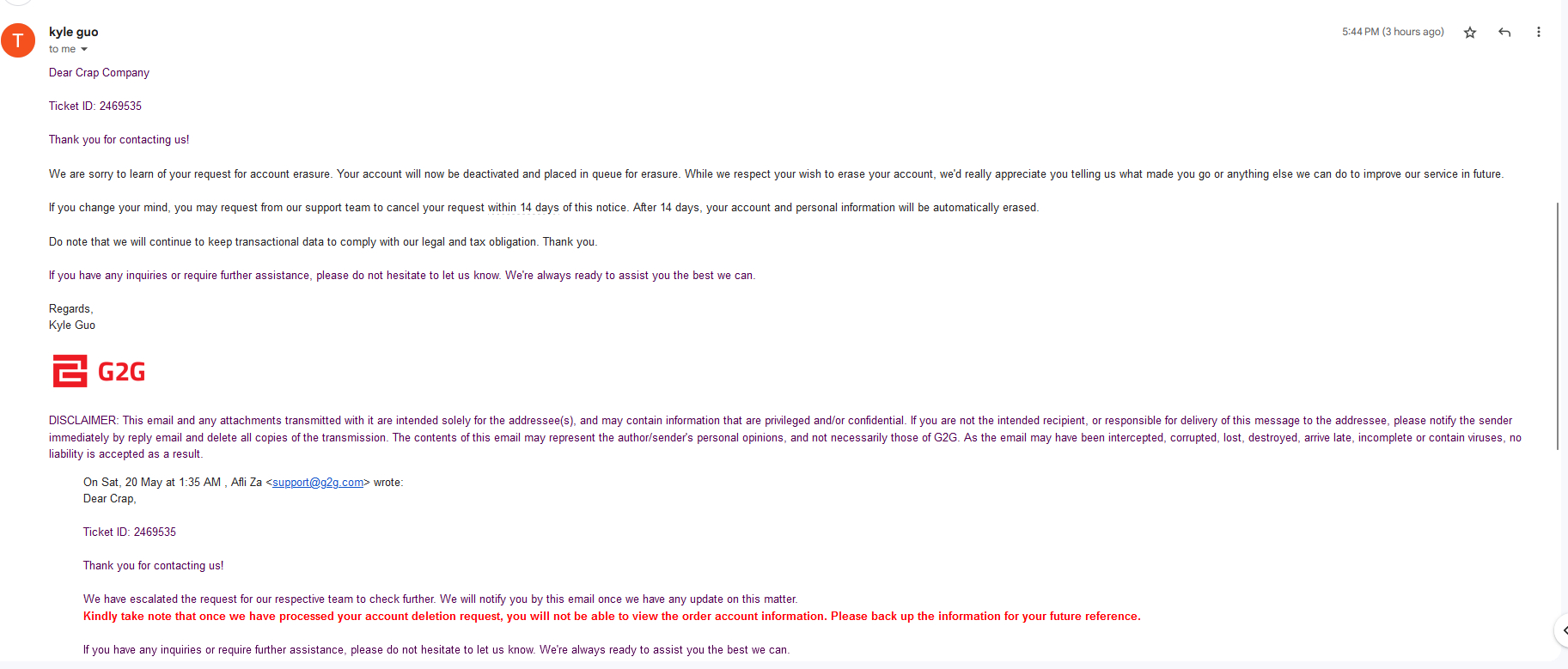This screenshot has width=1568, height=669.
Task: Star this email from kyle guo
Action: [1470, 32]
